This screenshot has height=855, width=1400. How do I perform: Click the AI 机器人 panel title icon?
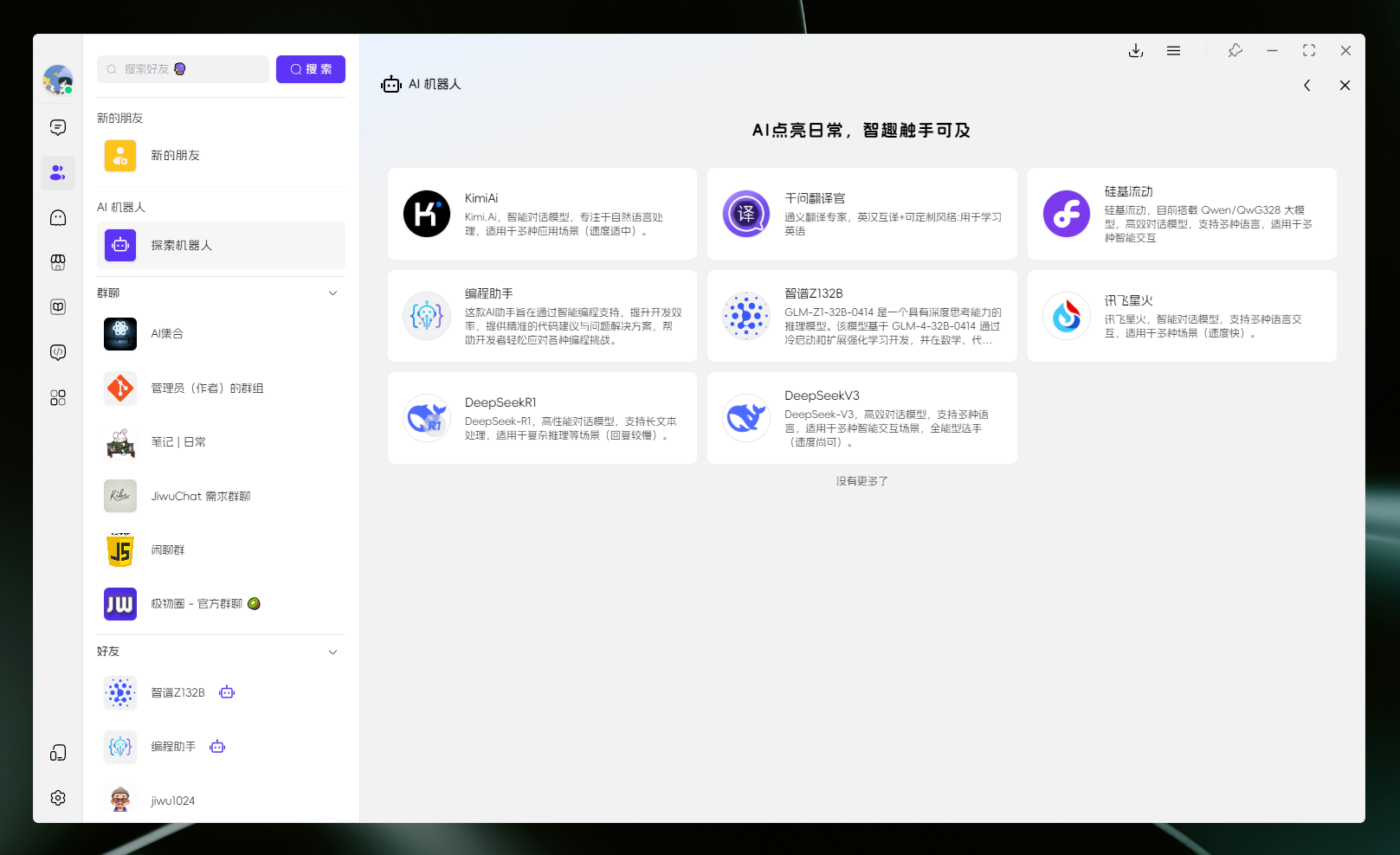tap(391, 84)
